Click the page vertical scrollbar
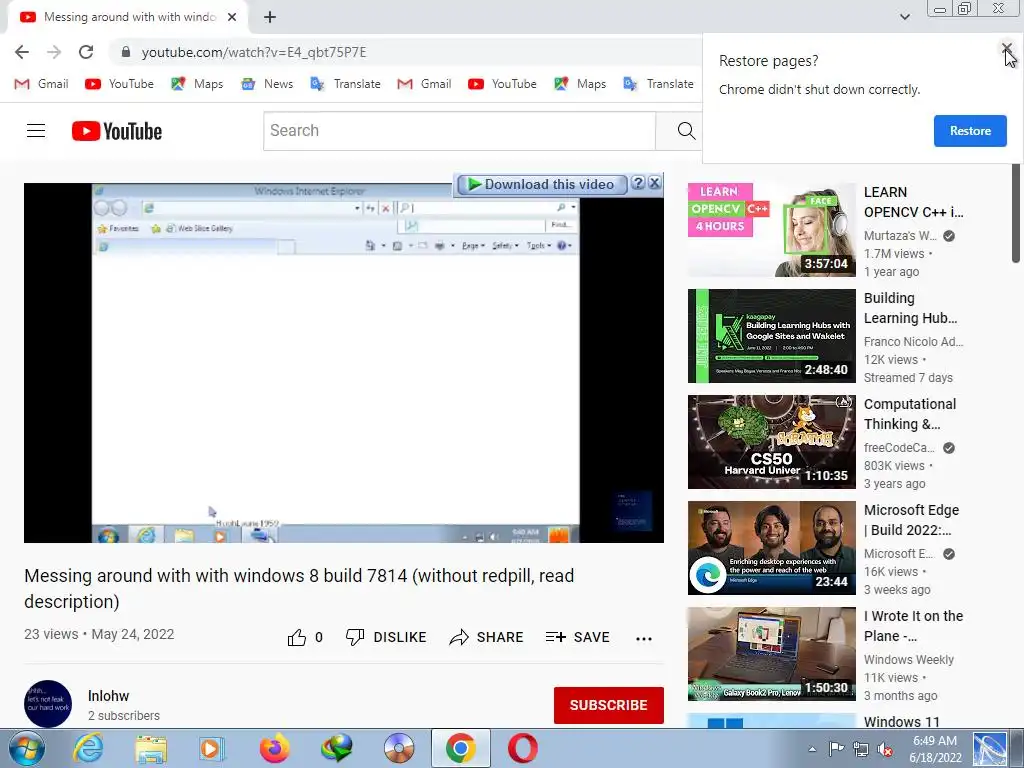 click(1016, 214)
